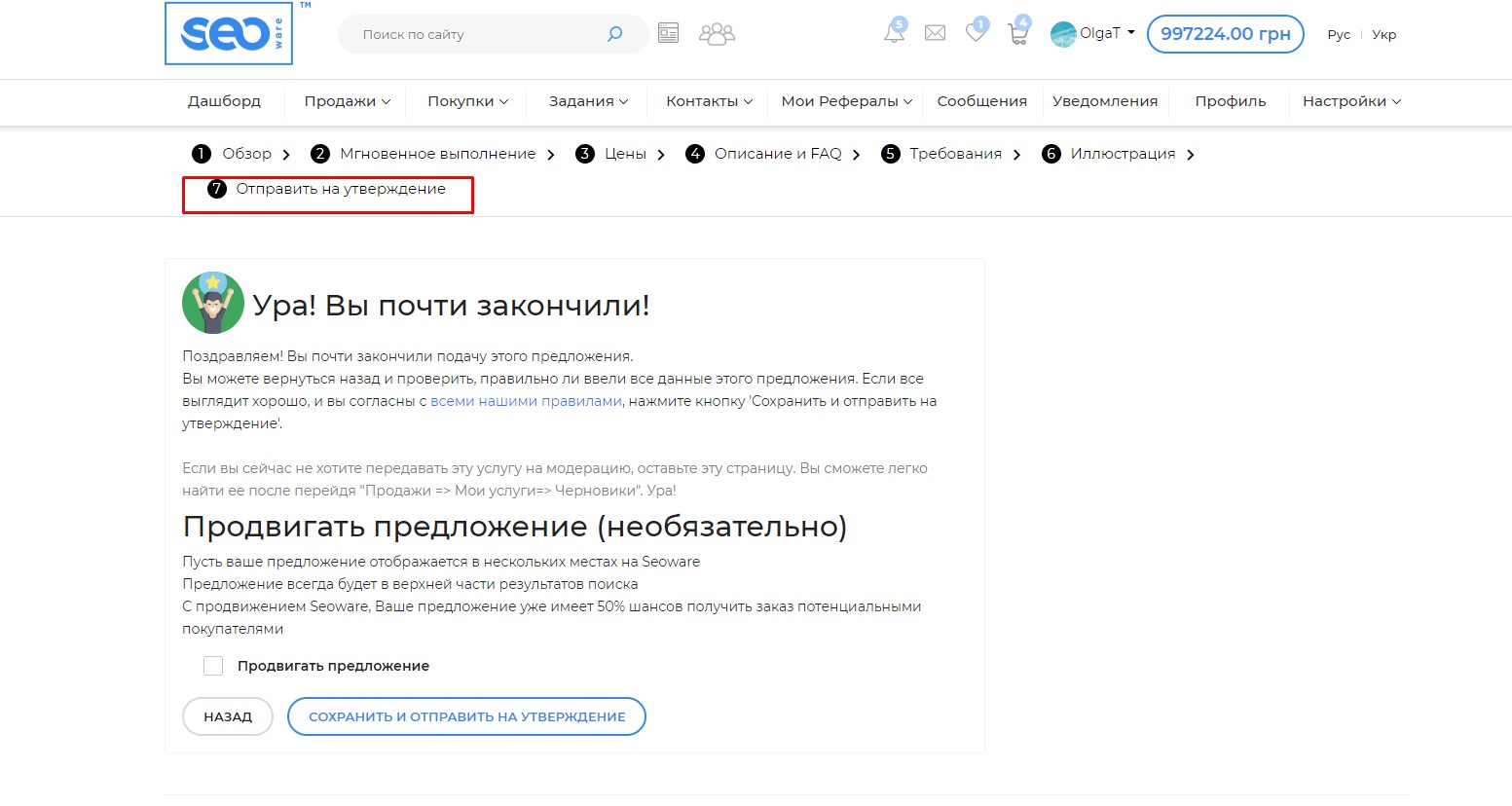The image size is (1512, 806).
Task: Switch to step 3 "Цены"
Action: [624, 154]
